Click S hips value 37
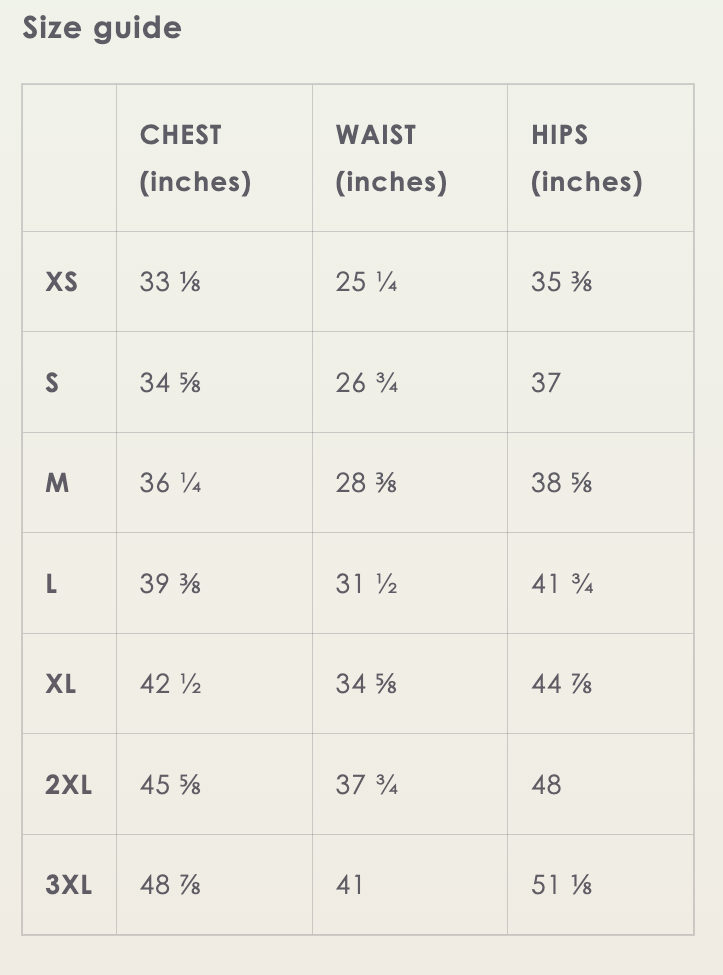 click(546, 383)
